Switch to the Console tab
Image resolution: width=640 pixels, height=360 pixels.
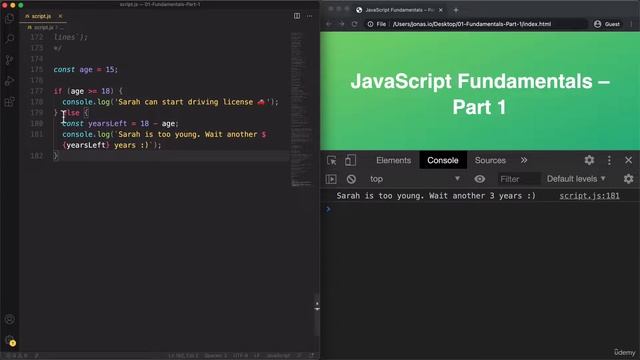[443, 160]
